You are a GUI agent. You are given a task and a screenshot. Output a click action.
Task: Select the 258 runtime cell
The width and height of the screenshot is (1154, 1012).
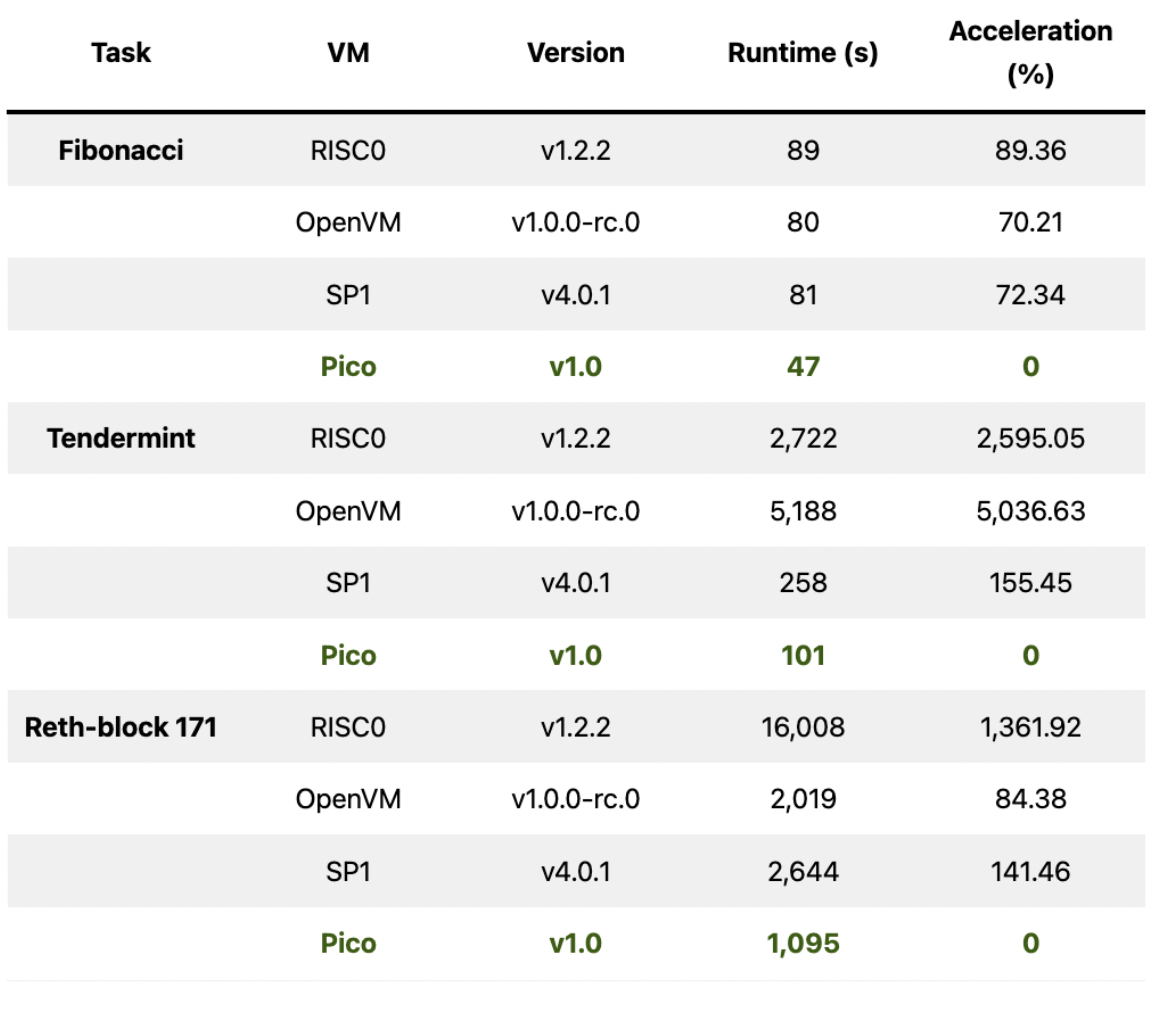[x=802, y=583]
